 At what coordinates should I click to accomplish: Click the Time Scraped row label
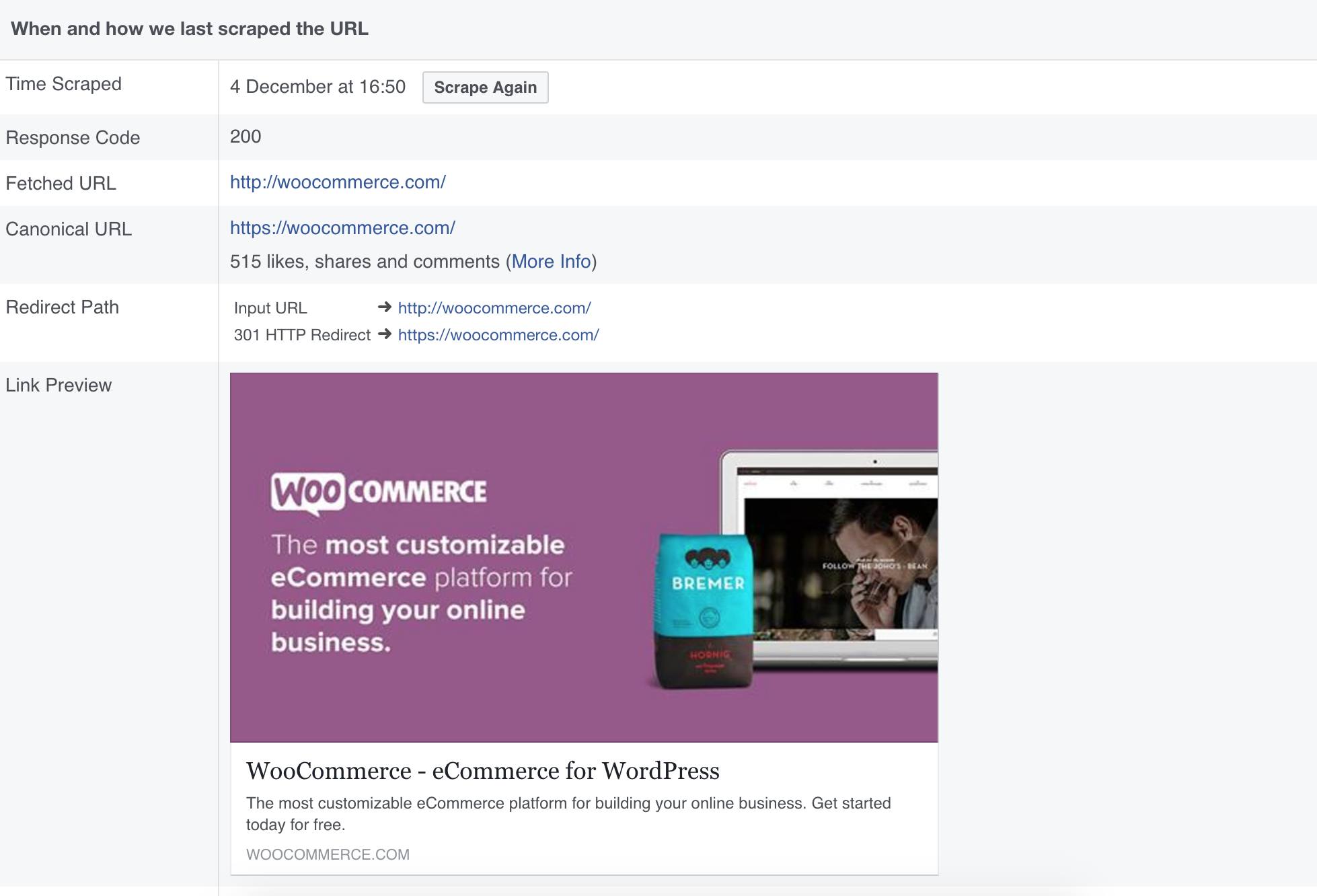coord(63,84)
